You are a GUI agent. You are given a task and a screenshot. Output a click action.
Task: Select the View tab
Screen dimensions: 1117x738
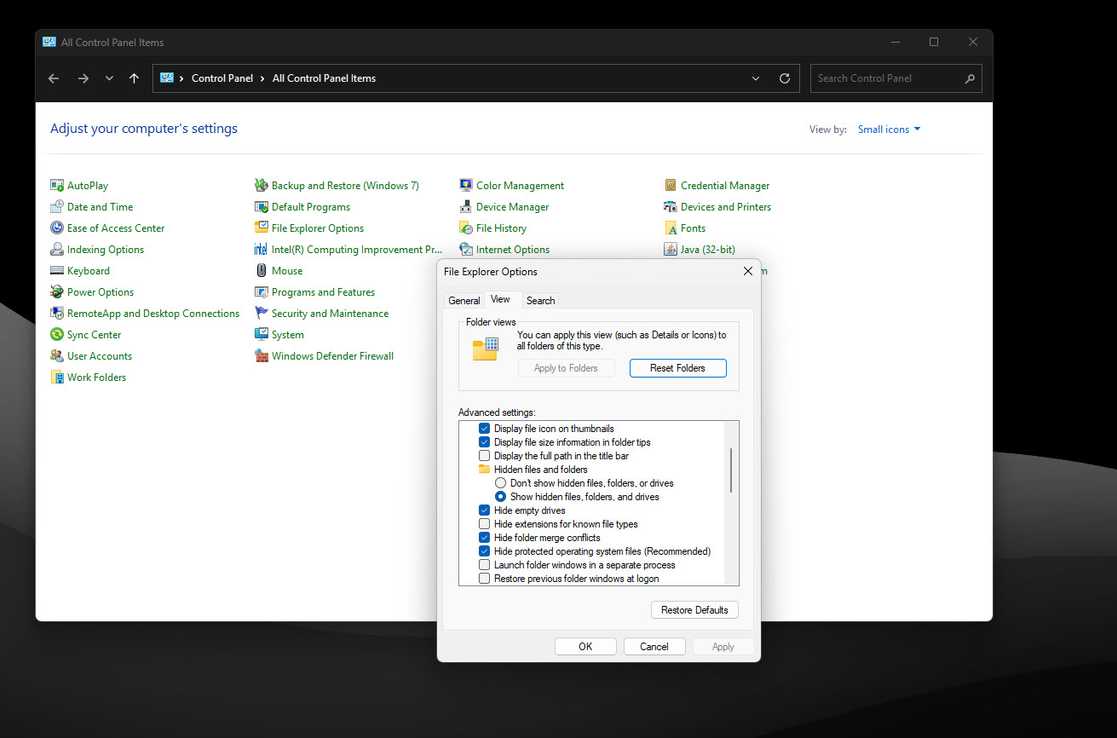click(x=500, y=300)
